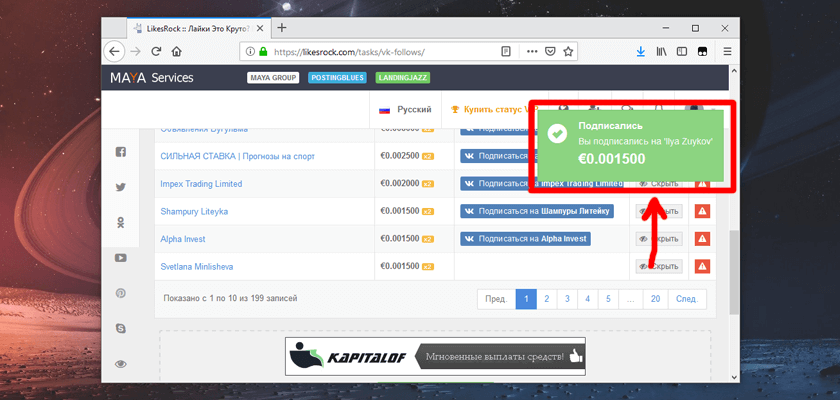
Task: Show the browser sidebars icon
Action: click(x=682, y=51)
